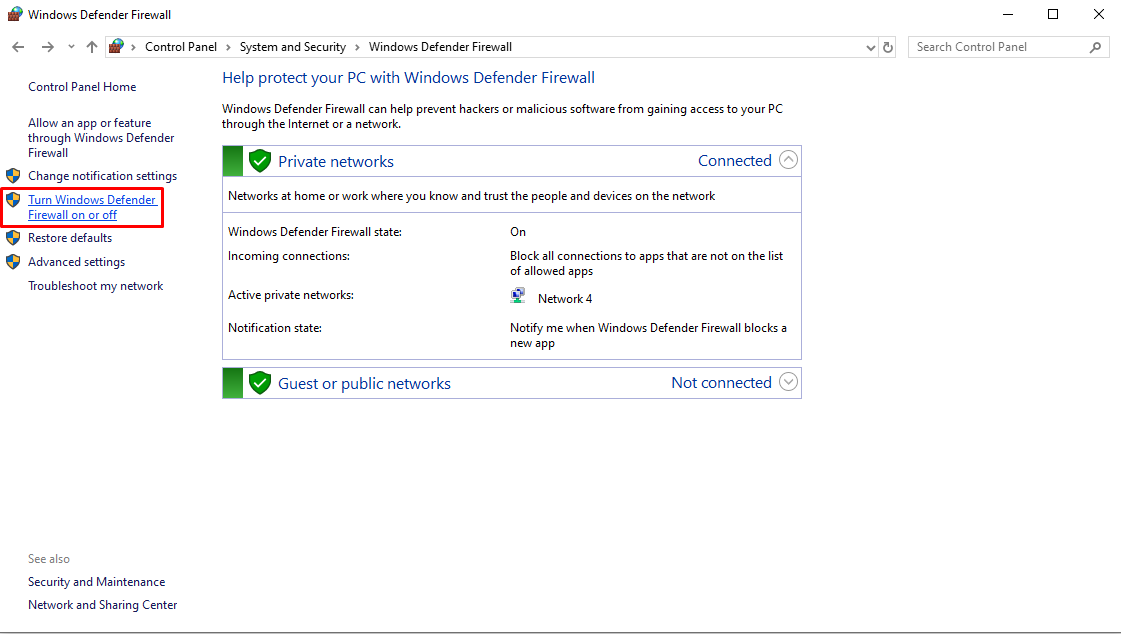Open Security and Maintenance
The image size is (1121, 634).
pos(97,582)
